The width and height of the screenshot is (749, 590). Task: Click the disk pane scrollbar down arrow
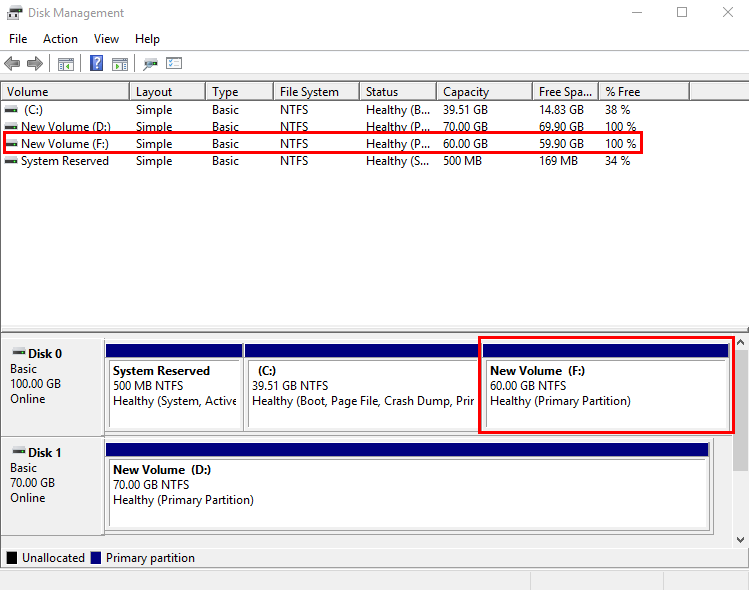740,540
